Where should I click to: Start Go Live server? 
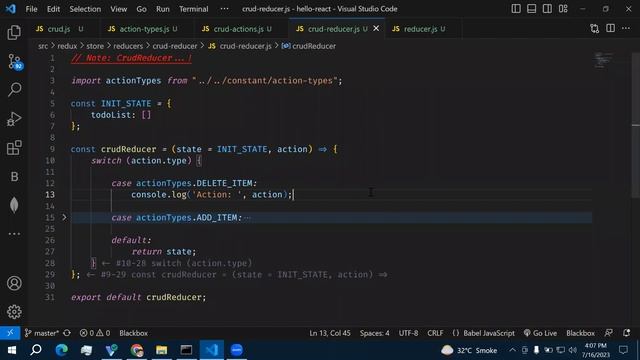[540, 333]
